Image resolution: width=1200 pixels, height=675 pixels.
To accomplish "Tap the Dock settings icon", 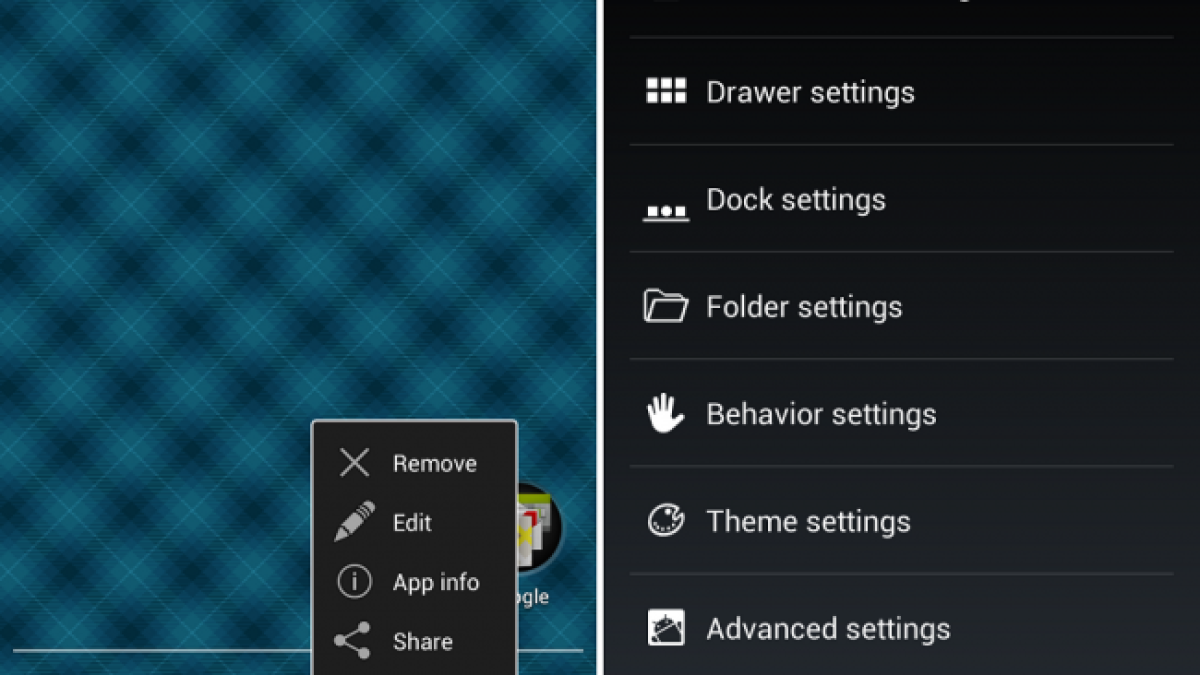I will (x=666, y=212).
